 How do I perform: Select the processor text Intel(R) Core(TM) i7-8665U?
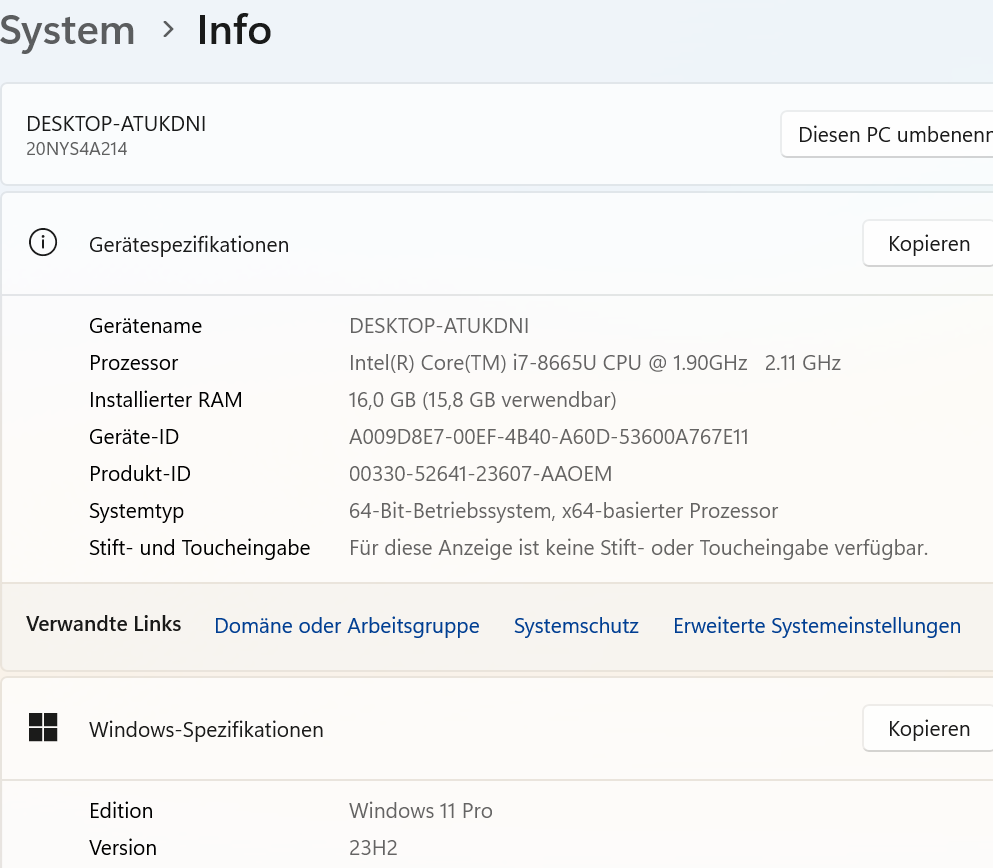474,363
